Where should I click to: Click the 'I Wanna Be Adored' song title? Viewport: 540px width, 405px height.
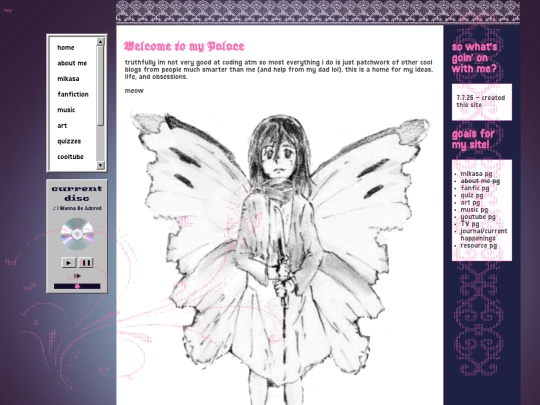tap(77, 208)
